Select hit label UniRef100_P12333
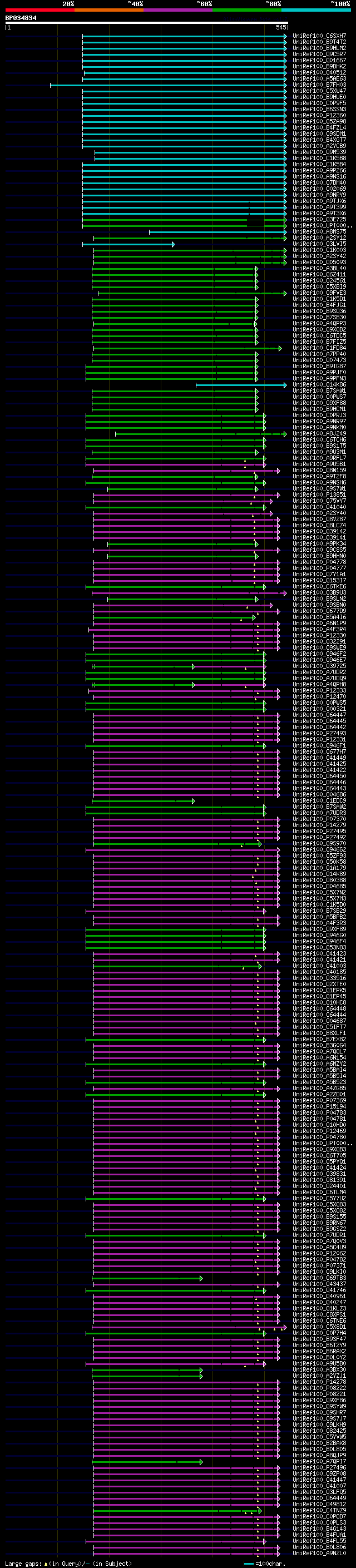This screenshot has width=356, height=1568. click(x=319, y=691)
